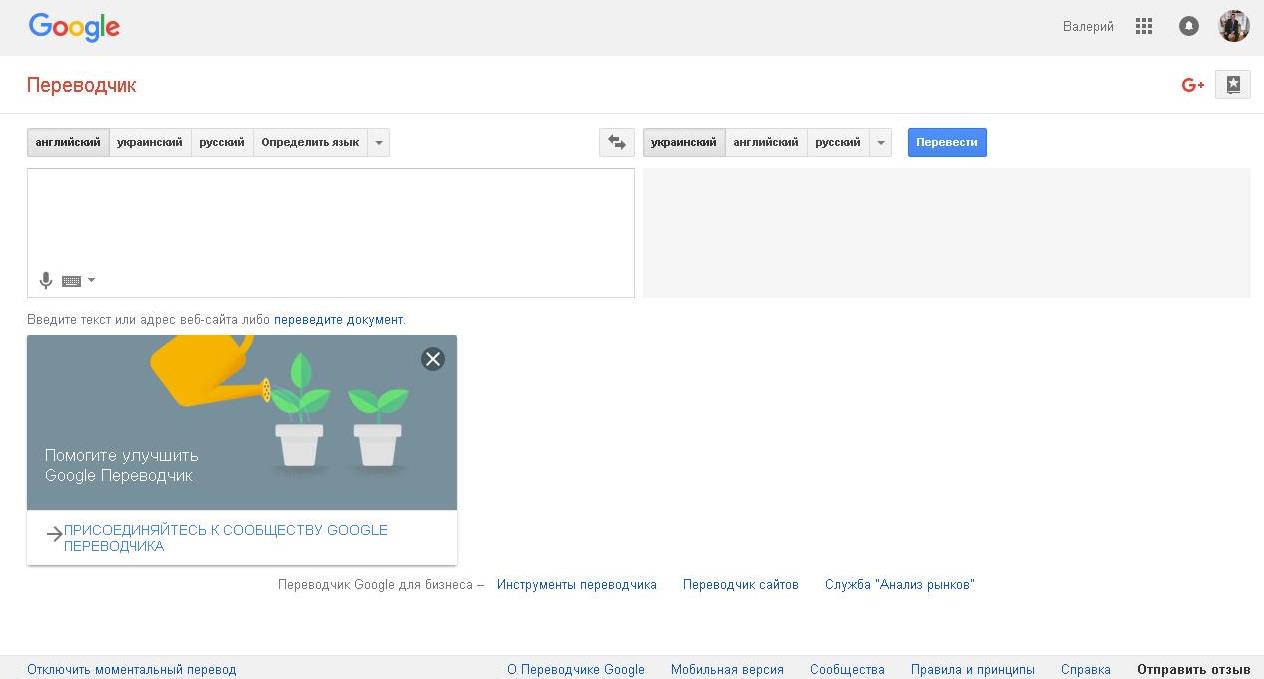The height and width of the screenshot is (679, 1264).
Task: Select украинский as target language
Action: pos(684,142)
